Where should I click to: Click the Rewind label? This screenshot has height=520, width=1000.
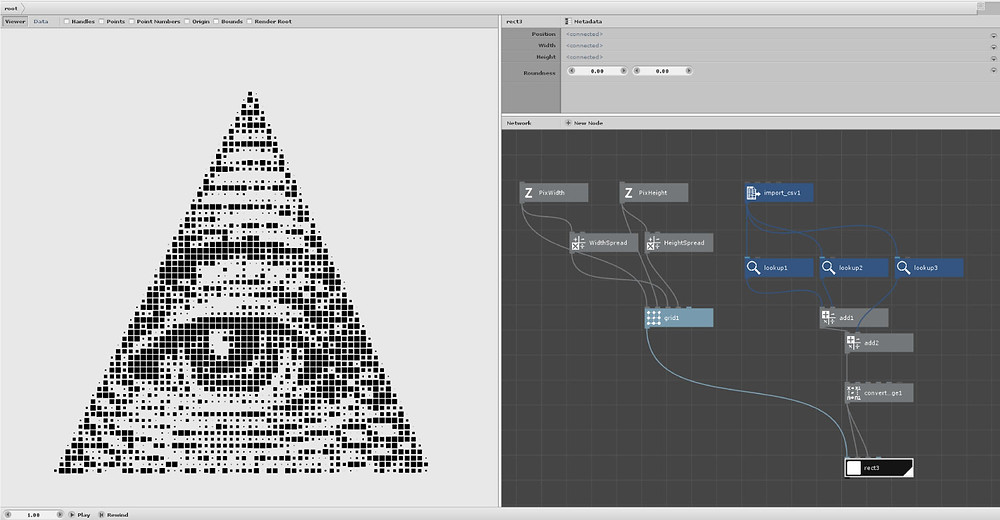click(117, 514)
